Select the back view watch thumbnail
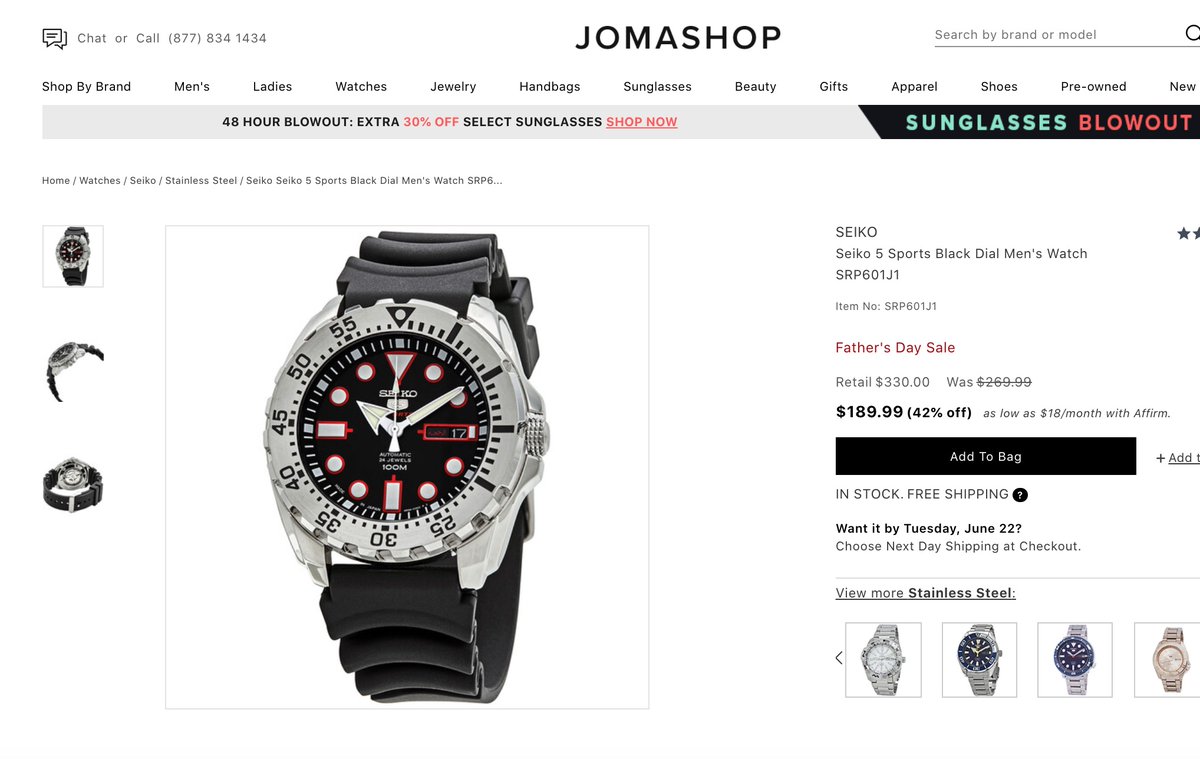 point(73,485)
